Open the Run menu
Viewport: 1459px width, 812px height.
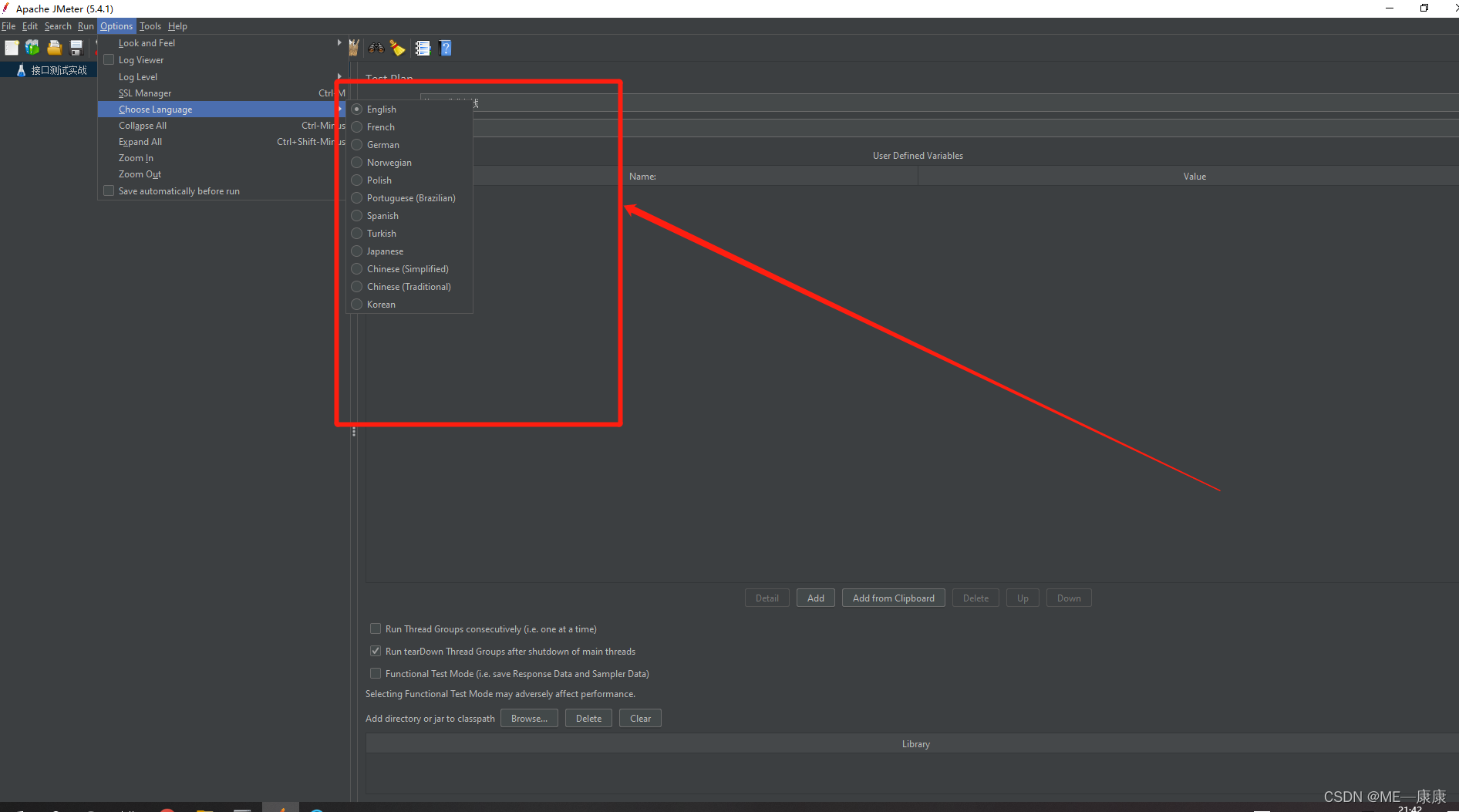86,26
